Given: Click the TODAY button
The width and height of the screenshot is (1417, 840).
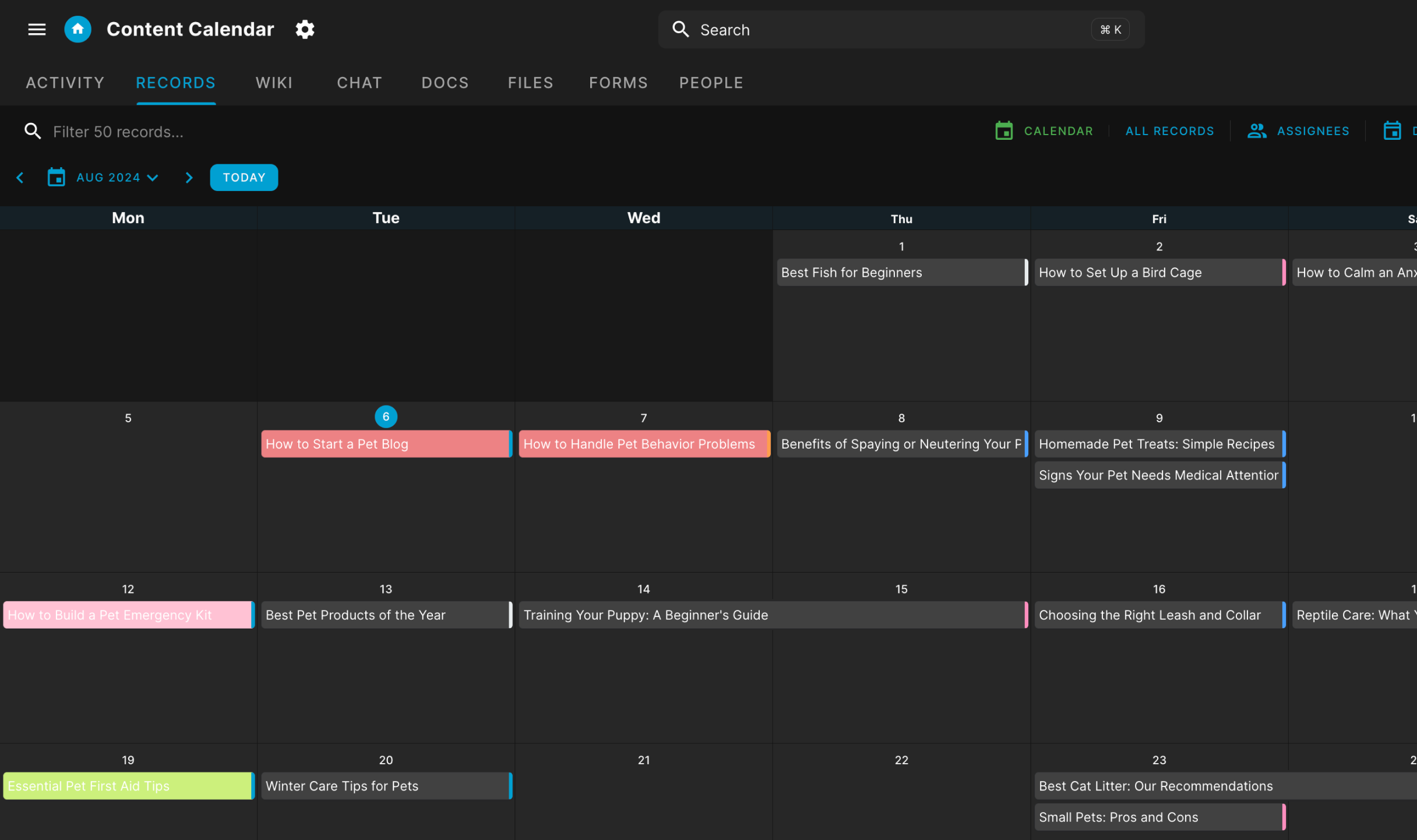Looking at the screenshot, I should coord(243,177).
